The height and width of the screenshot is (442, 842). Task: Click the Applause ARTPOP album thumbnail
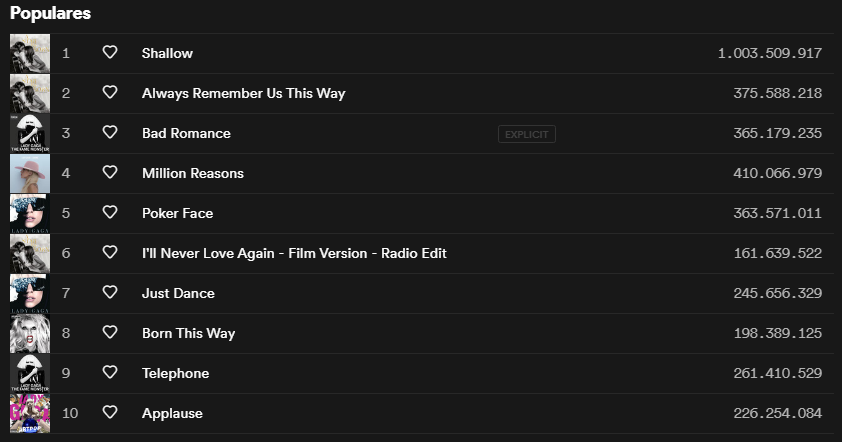pos(30,414)
